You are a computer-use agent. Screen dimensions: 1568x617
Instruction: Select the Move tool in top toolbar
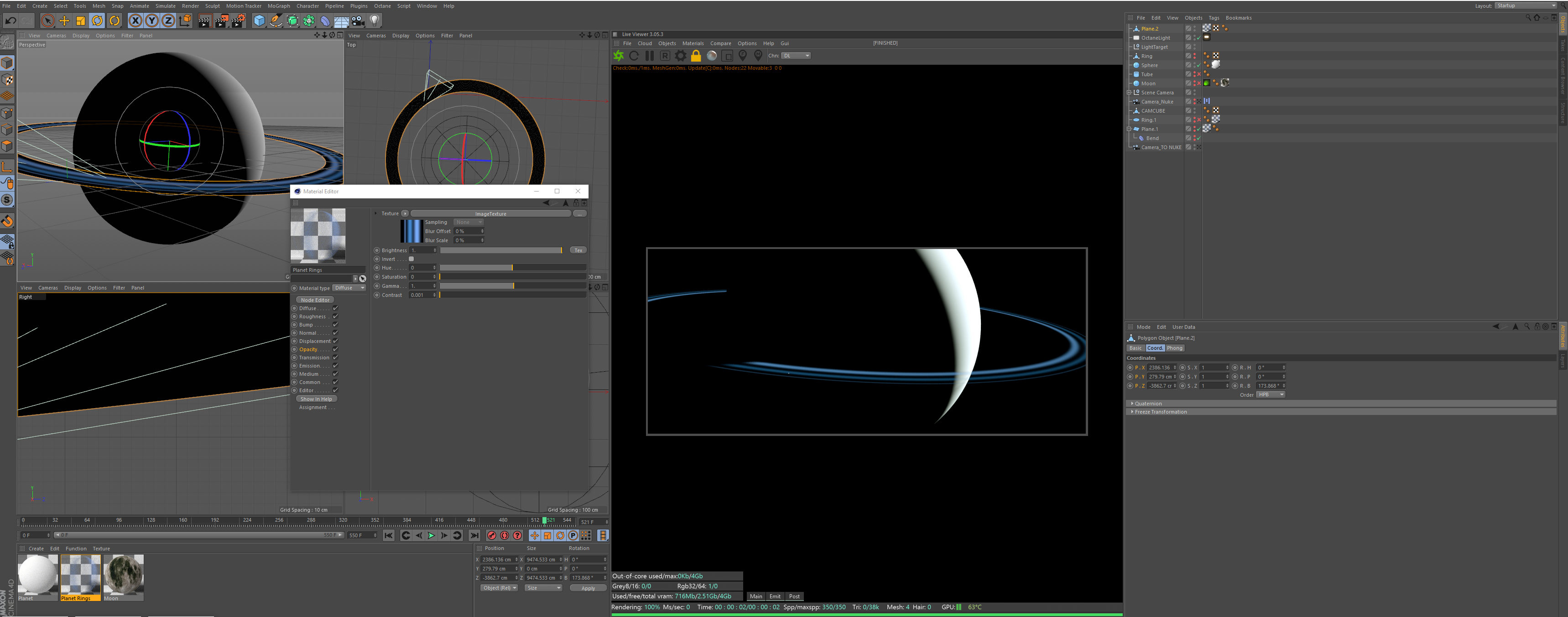[64, 21]
